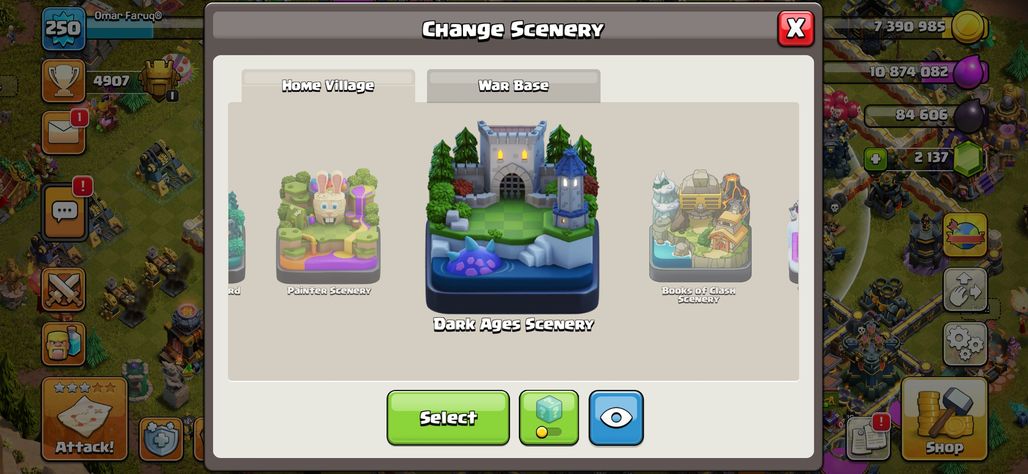Open the shield info icon
Image resolution: width=1028 pixels, height=474 pixels.
click(x=161, y=438)
